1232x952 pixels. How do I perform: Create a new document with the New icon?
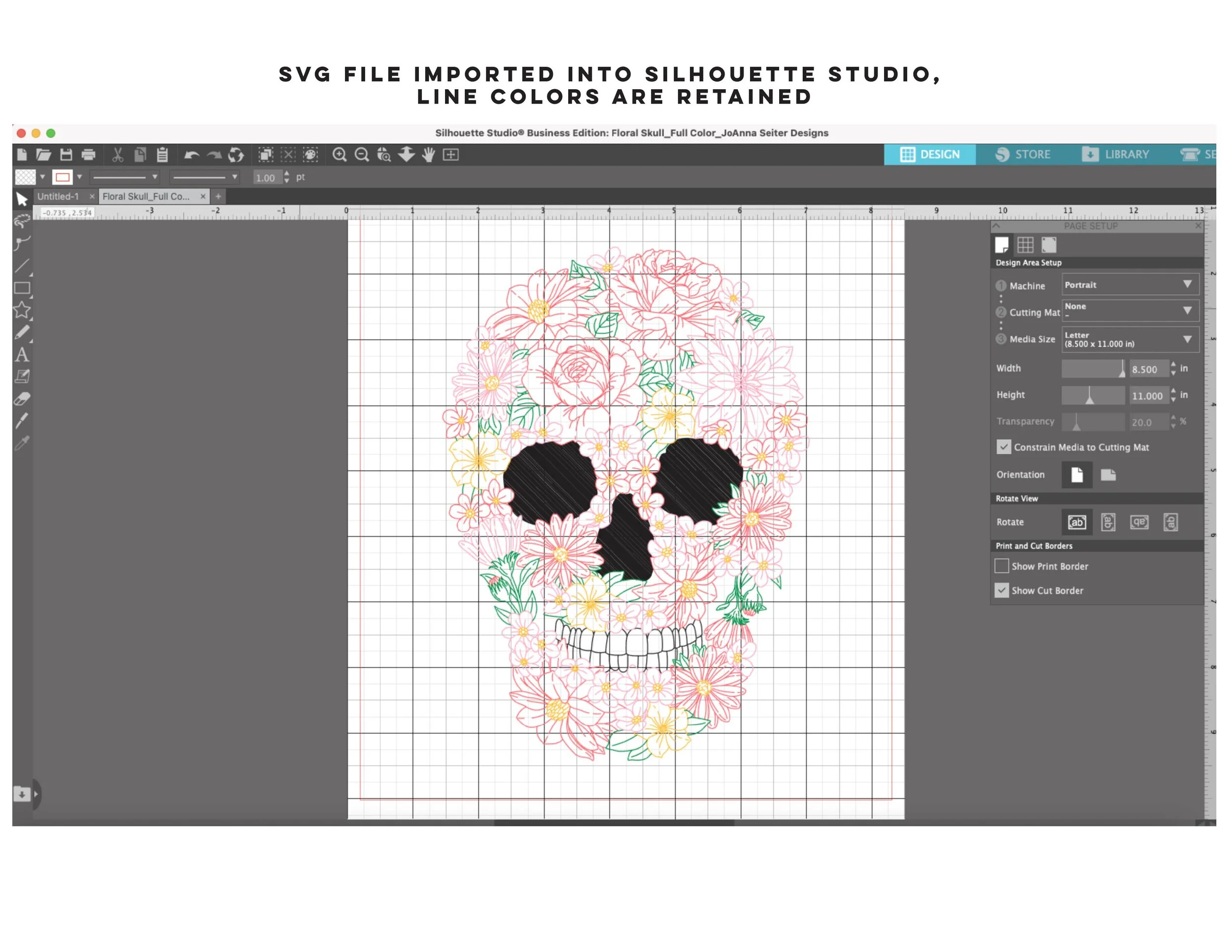point(22,155)
